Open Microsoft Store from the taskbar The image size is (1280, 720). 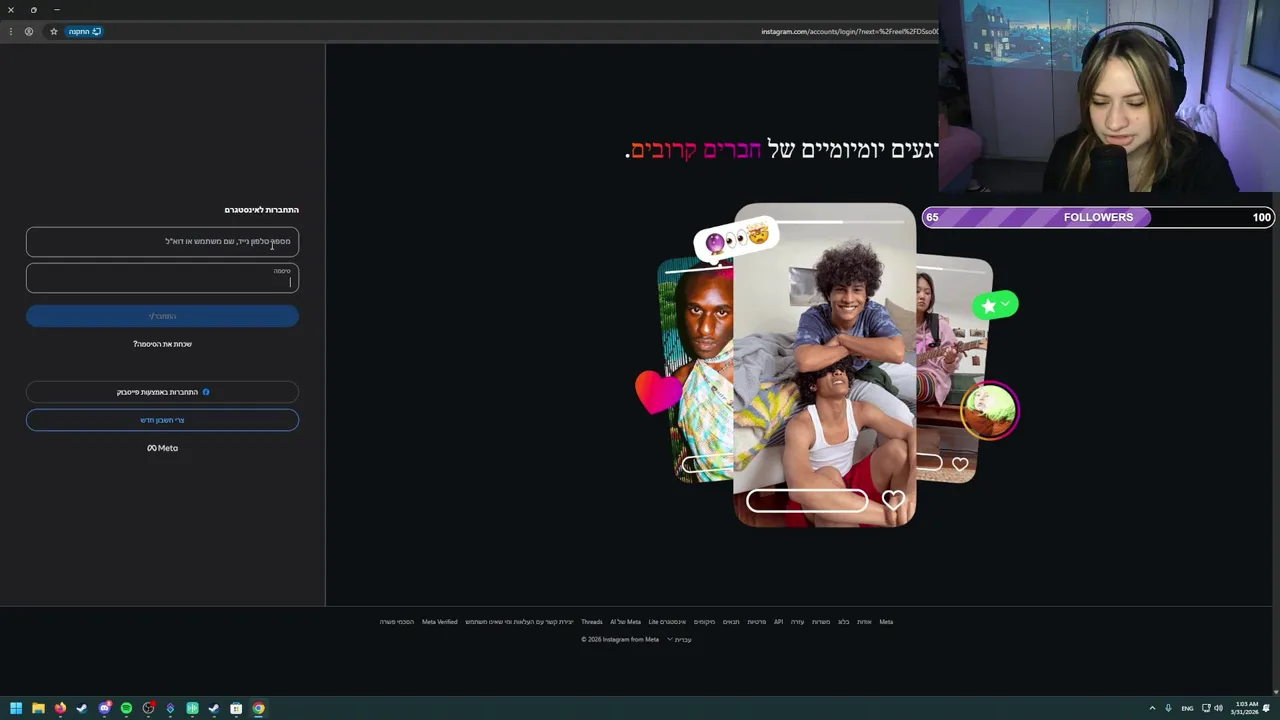click(236, 708)
